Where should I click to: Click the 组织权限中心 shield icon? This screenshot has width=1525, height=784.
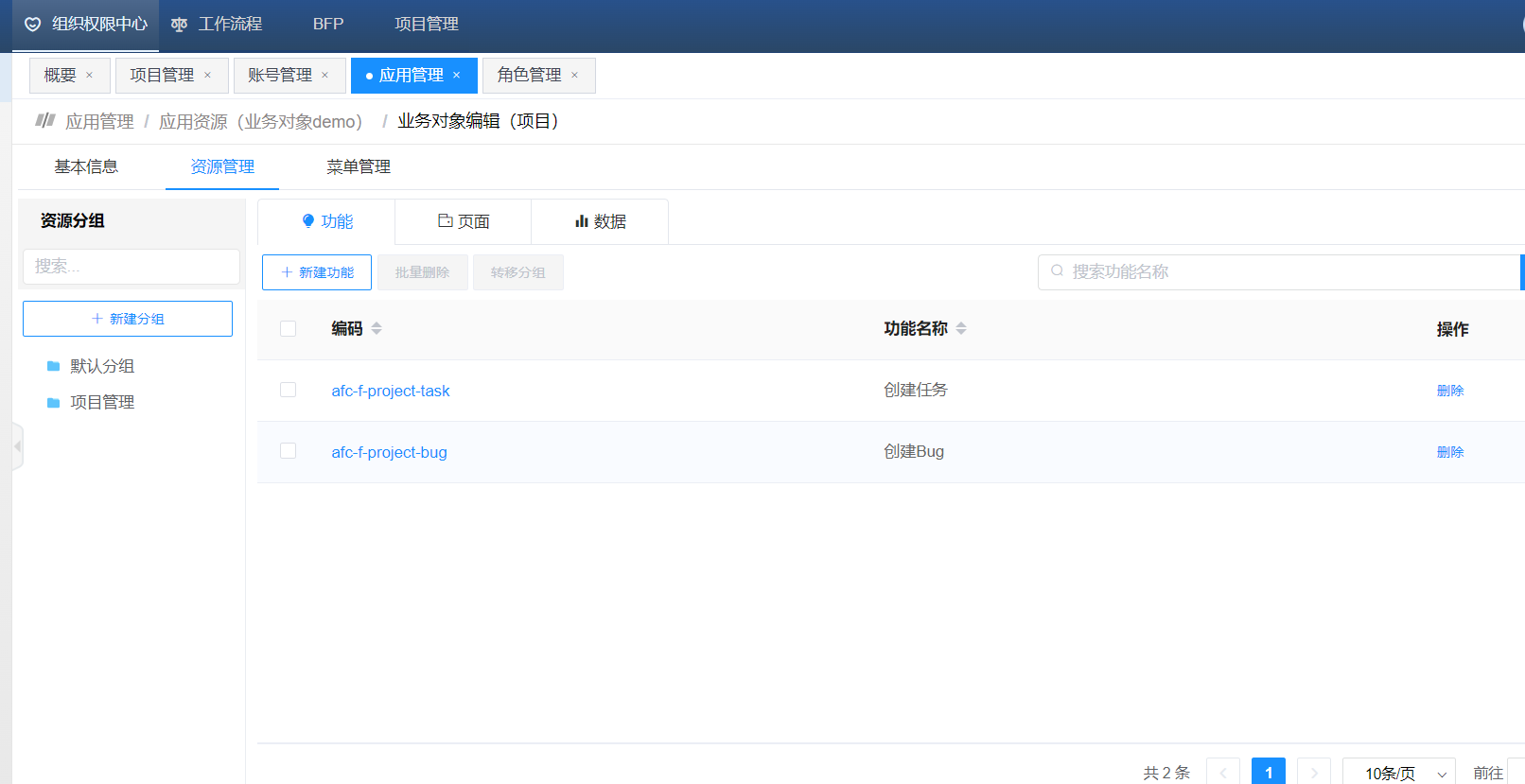[33, 25]
